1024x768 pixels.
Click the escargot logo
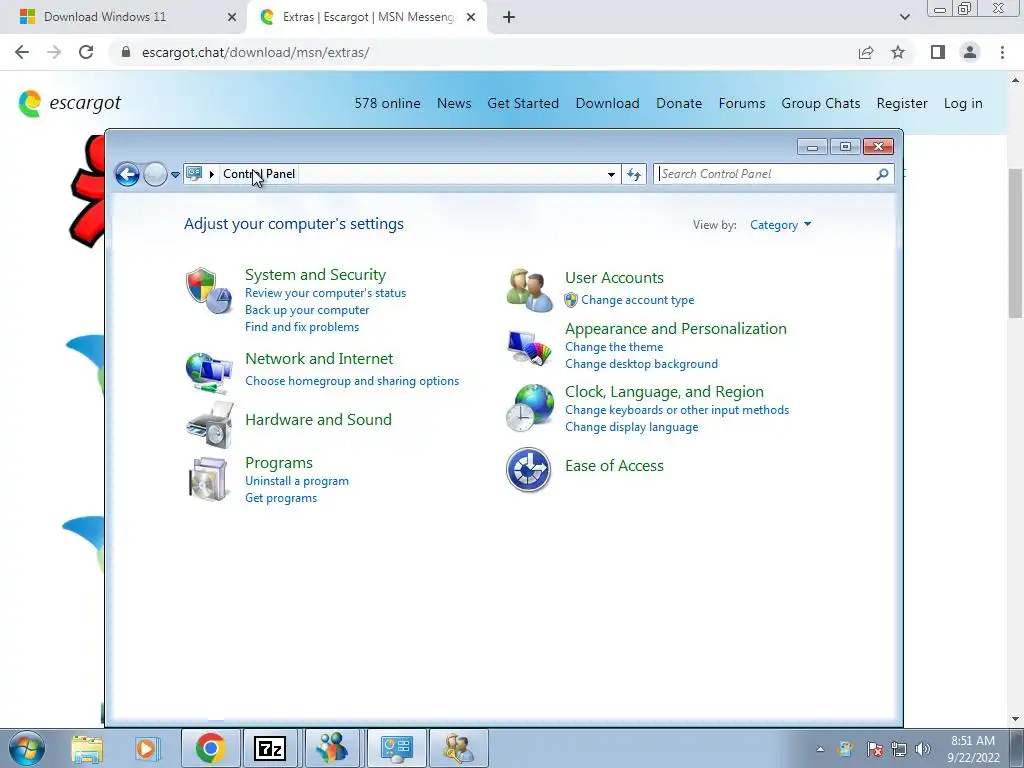[x=70, y=103]
